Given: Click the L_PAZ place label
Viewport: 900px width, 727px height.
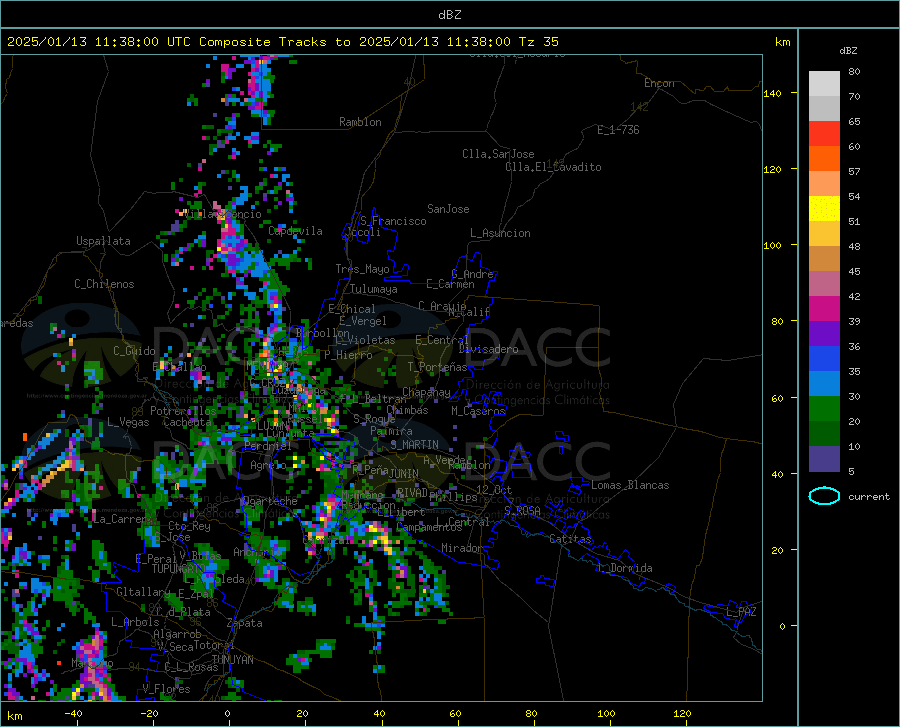Looking at the screenshot, I should pos(742,612).
